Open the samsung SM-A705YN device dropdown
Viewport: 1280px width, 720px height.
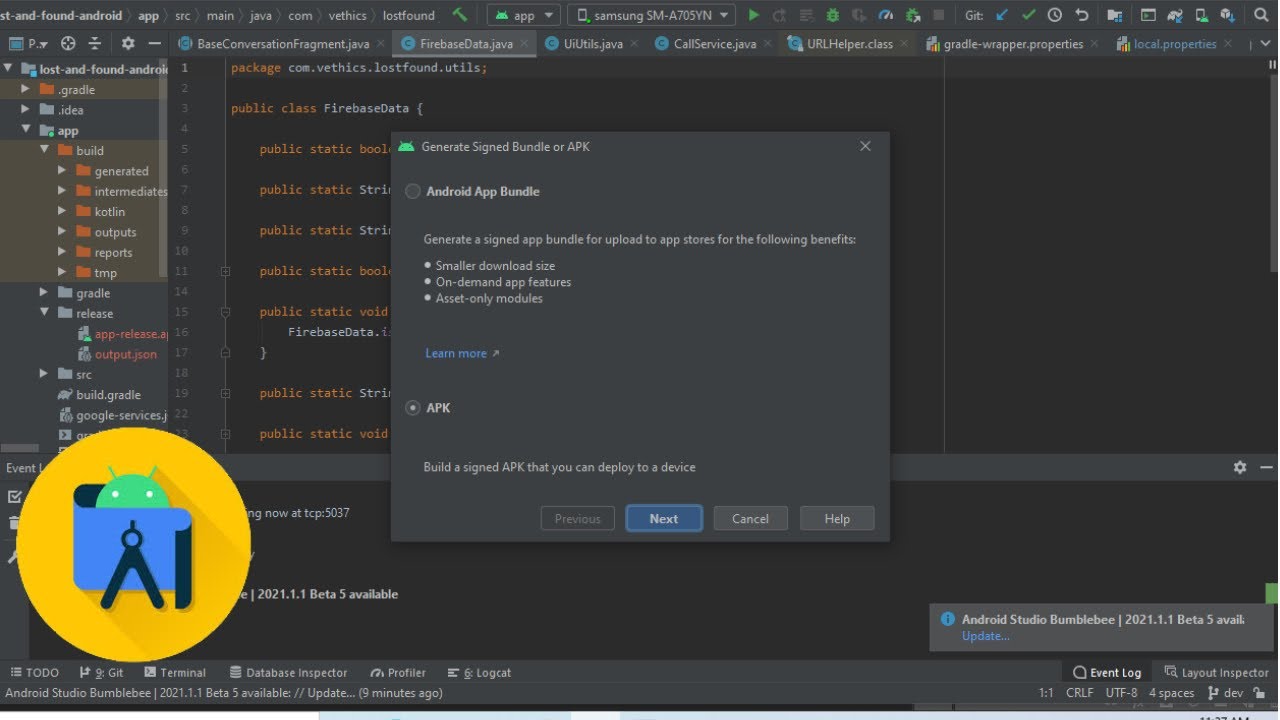tap(651, 15)
